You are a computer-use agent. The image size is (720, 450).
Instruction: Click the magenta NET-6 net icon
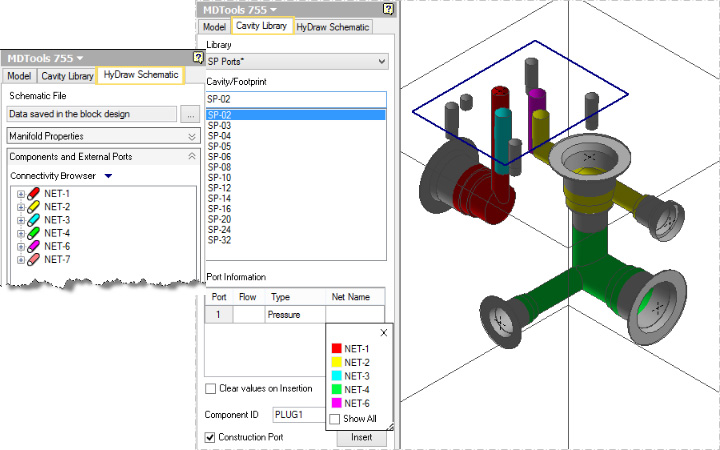coord(33,246)
